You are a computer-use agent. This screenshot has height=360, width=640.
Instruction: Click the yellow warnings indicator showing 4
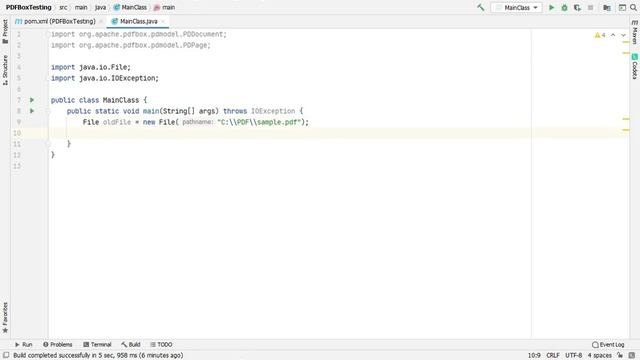[600, 35]
